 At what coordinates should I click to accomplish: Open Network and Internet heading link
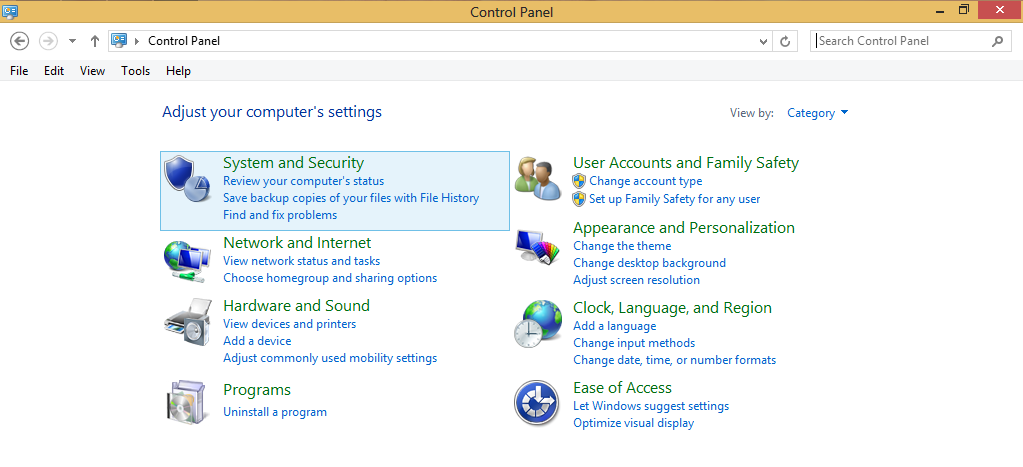coord(297,243)
